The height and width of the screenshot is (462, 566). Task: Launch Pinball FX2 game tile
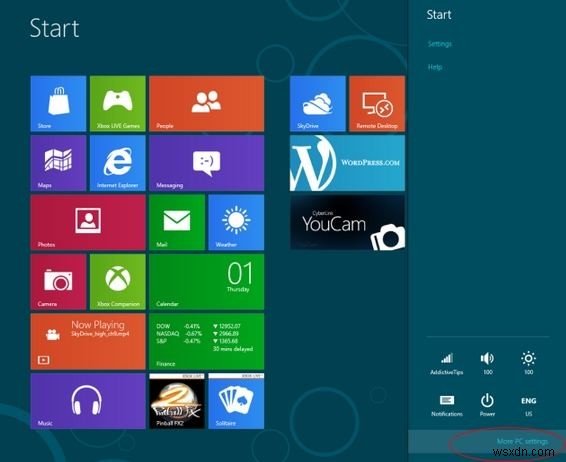(x=177, y=401)
